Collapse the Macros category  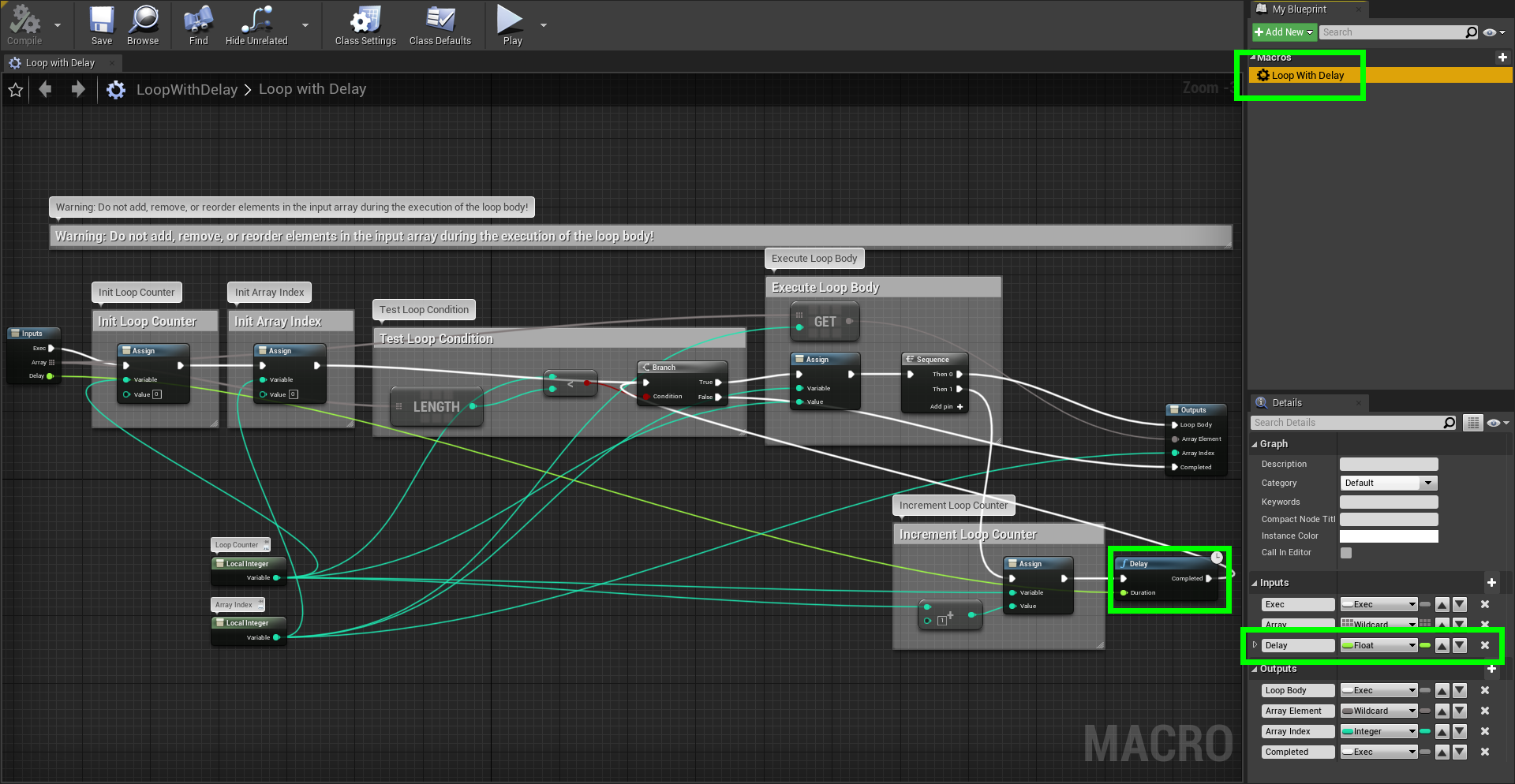click(1252, 58)
